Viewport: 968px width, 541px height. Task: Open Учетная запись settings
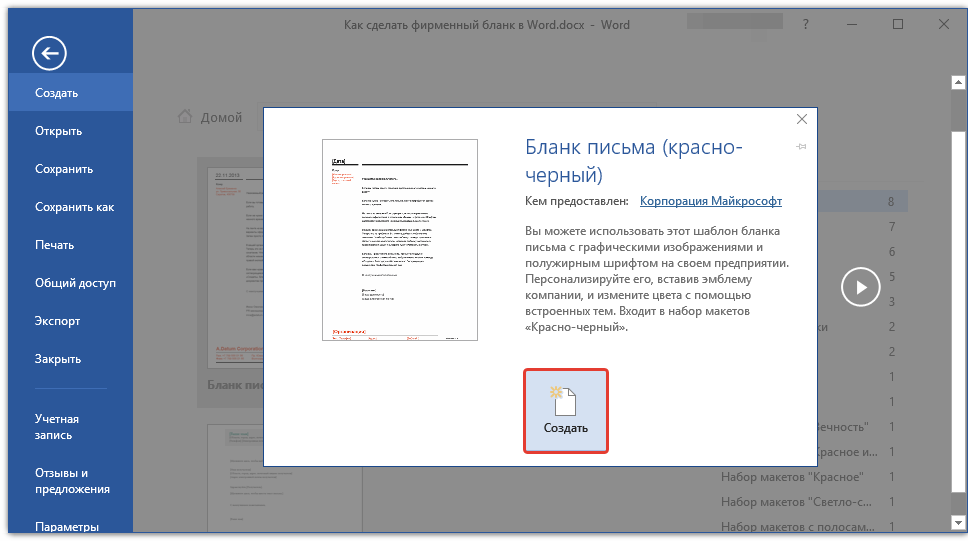(x=57, y=427)
